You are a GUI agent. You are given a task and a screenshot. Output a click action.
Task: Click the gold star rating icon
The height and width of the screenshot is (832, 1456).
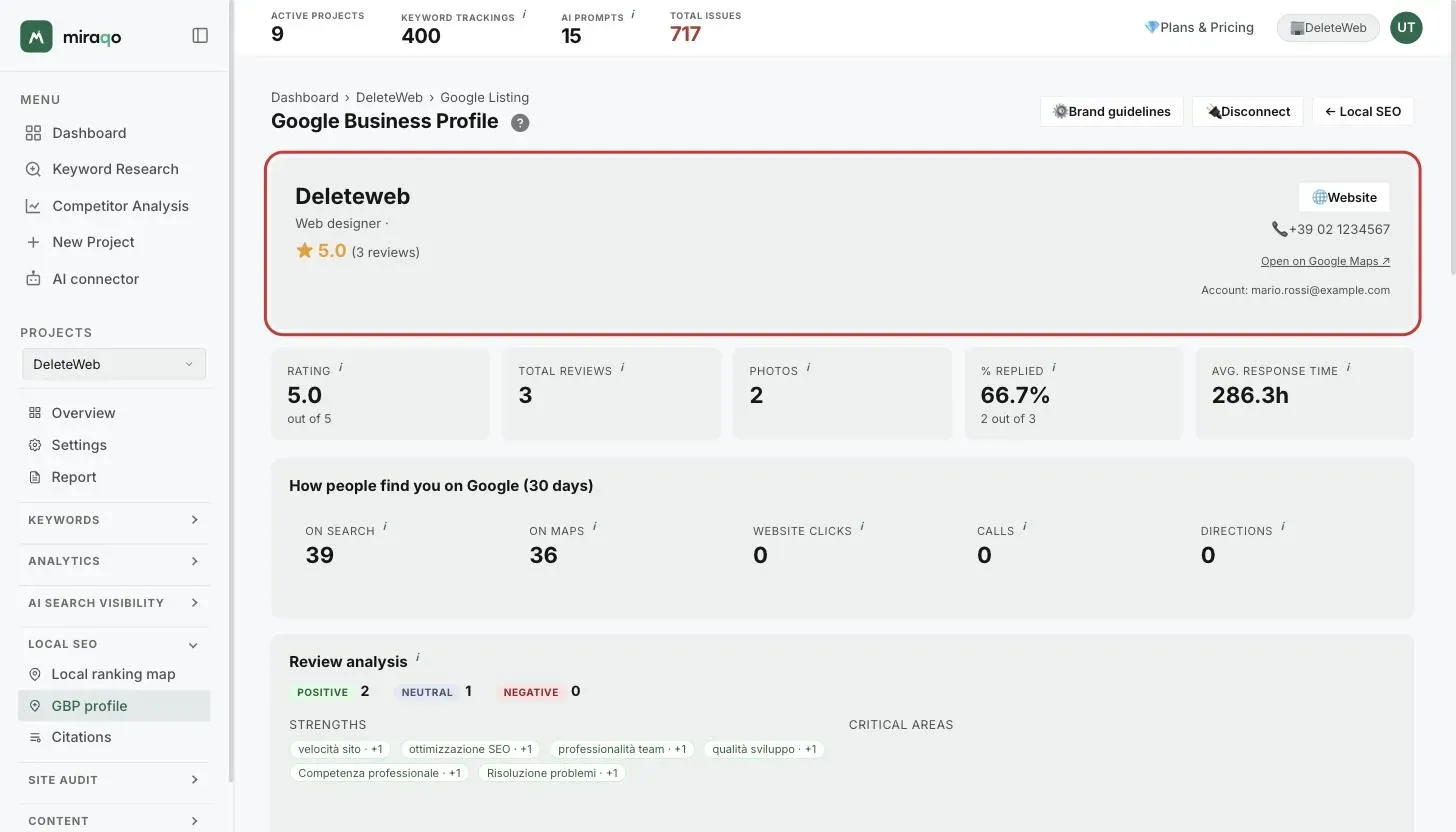[304, 251]
